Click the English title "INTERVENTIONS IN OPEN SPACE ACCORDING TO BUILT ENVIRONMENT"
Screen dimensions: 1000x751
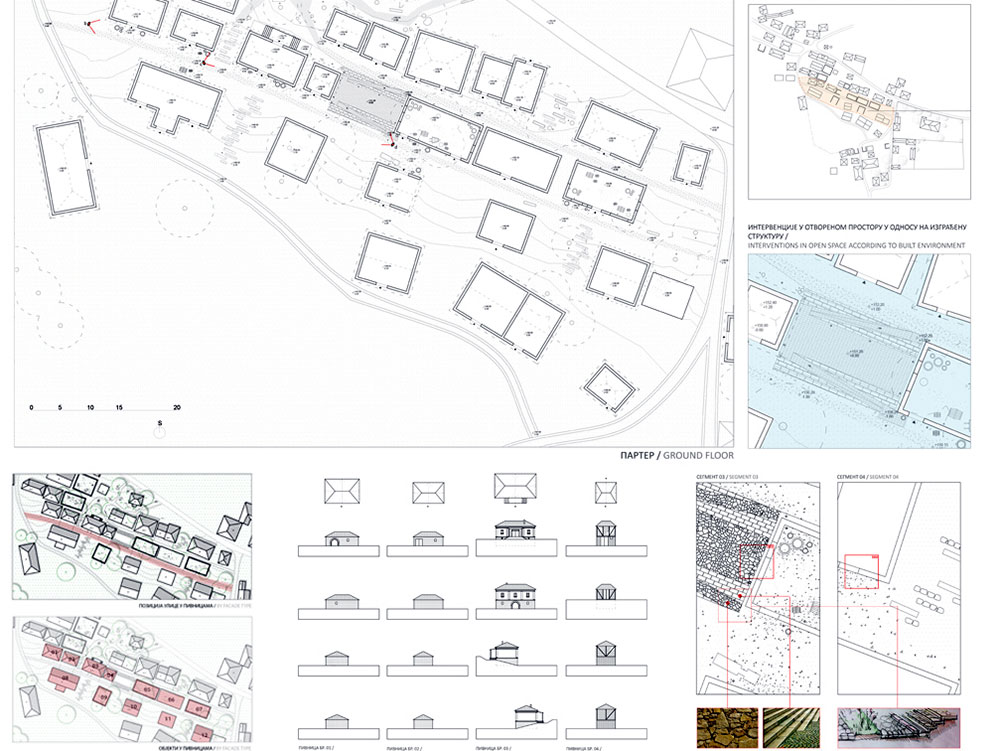pyautogui.click(x=857, y=245)
